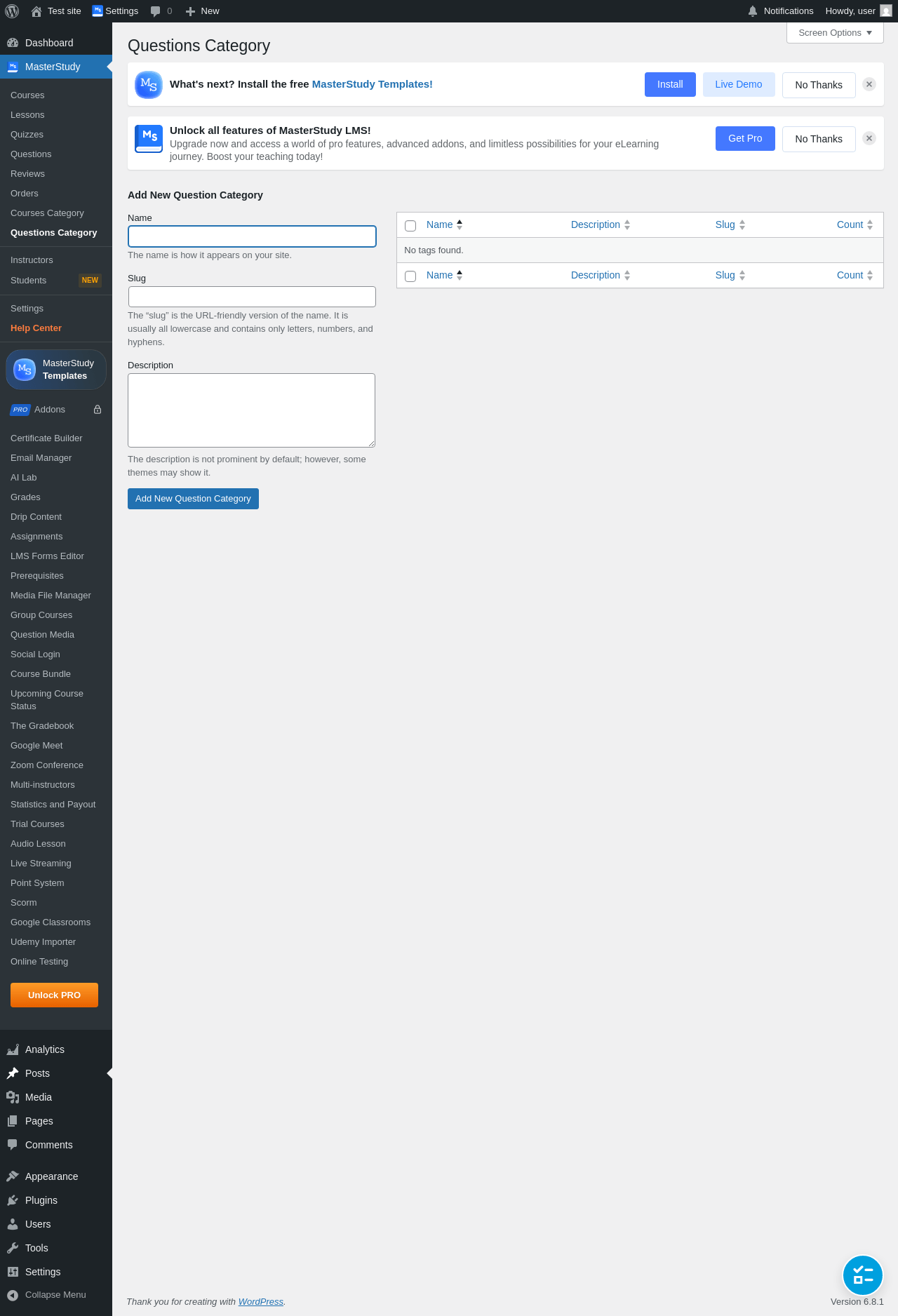Viewport: 898px width, 1316px height.
Task: Click the Tools wrench icon
Action: tap(13, 1248)
